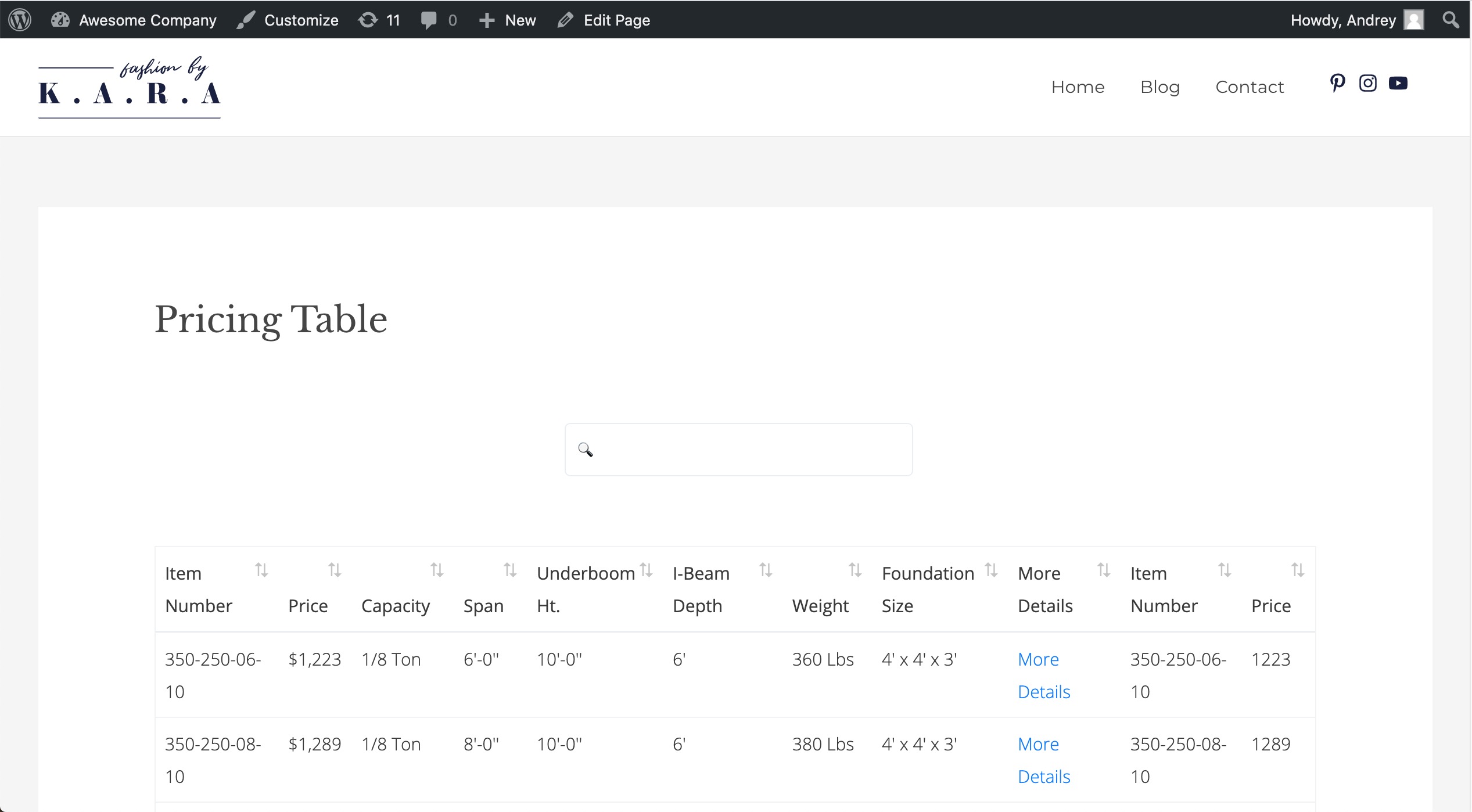Click the Pricing Table heading
Screen dimensions: 1472x812
(x=271, y=319)
